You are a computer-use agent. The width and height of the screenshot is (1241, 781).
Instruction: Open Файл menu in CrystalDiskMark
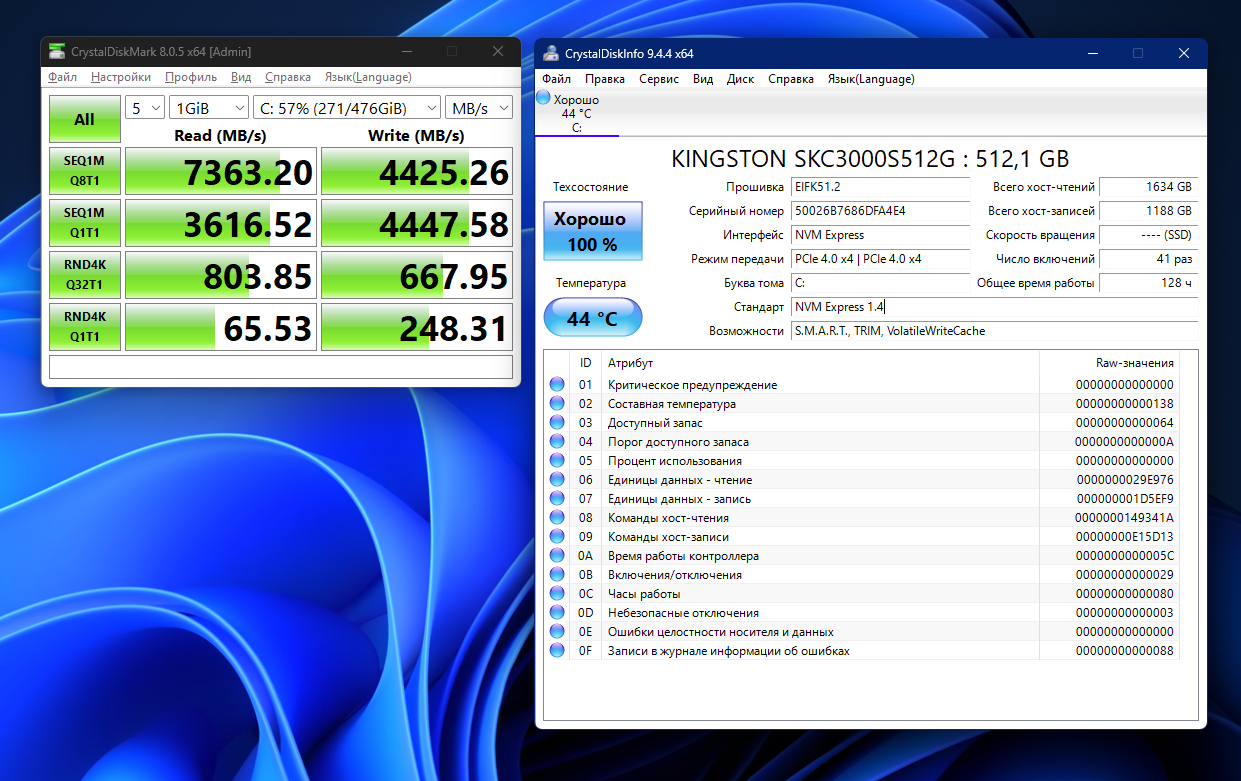[62, 77]
